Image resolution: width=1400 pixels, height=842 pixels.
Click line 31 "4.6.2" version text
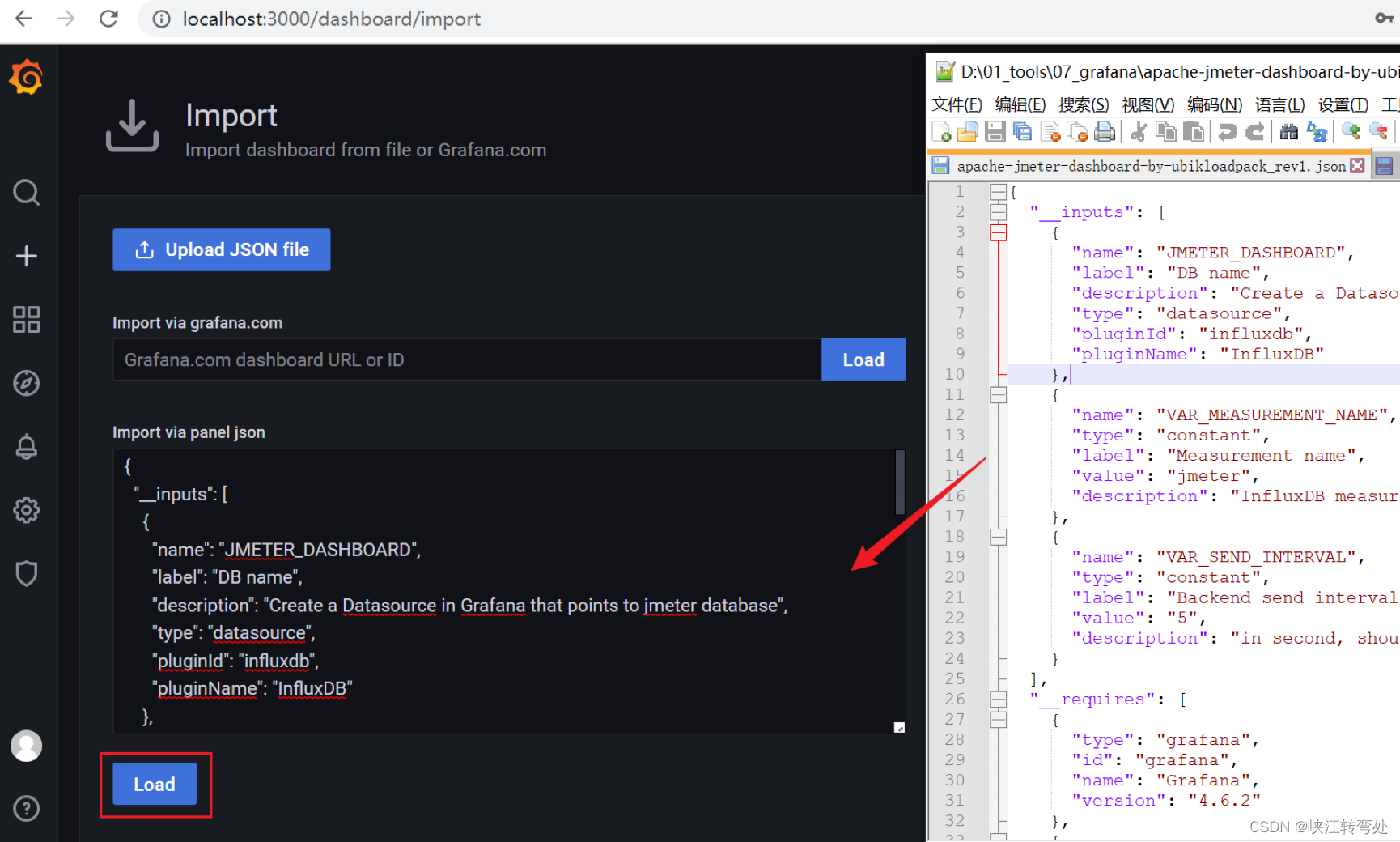coord(1224,801)
